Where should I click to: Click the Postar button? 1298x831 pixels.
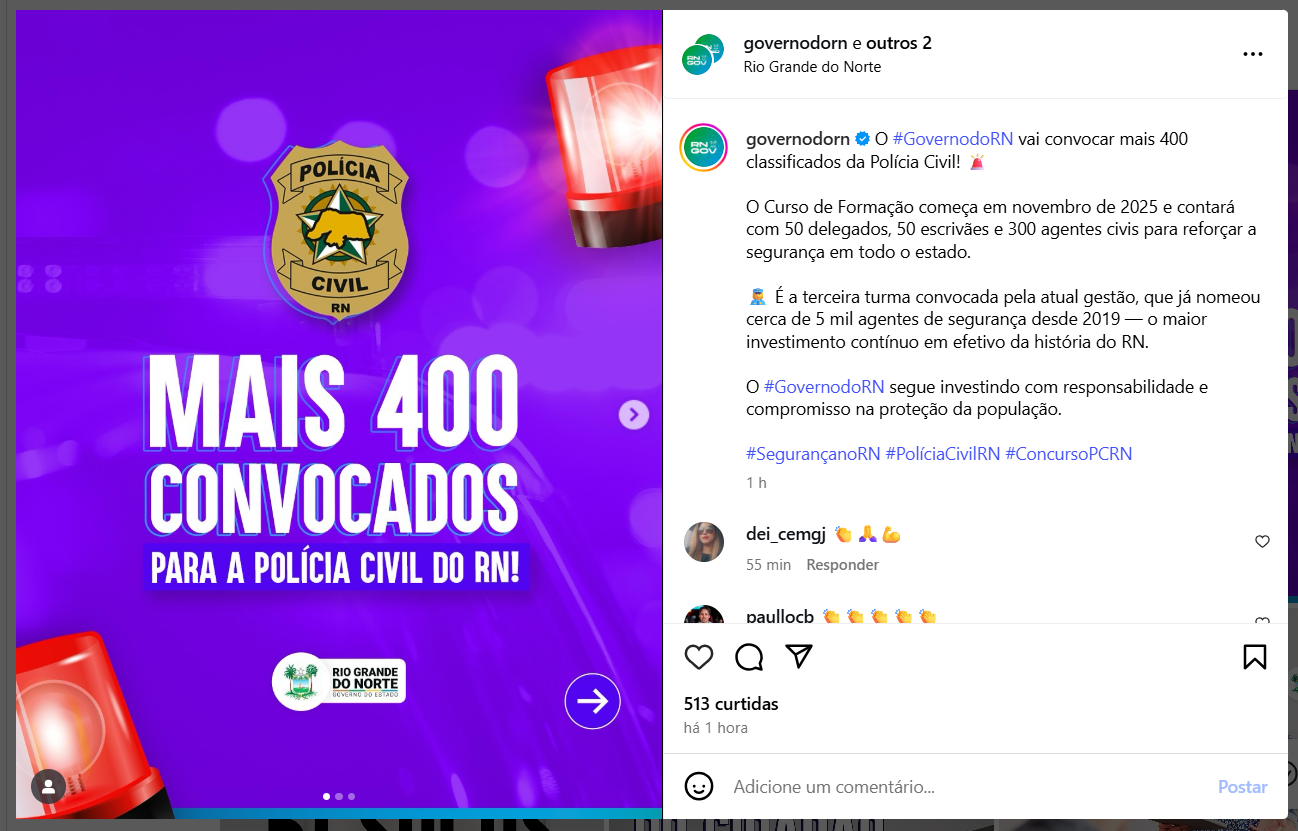(1243, 787)
